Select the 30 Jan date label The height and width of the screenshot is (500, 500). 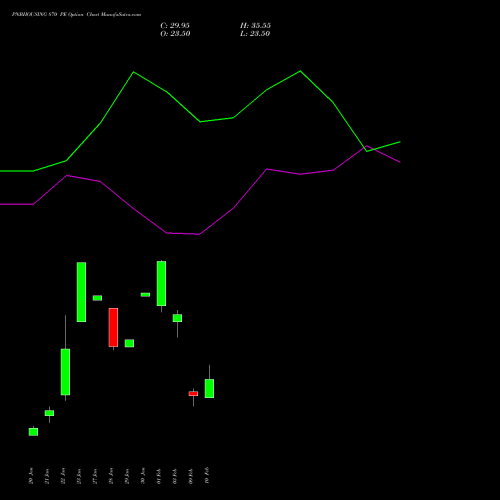tap(143, 476)
